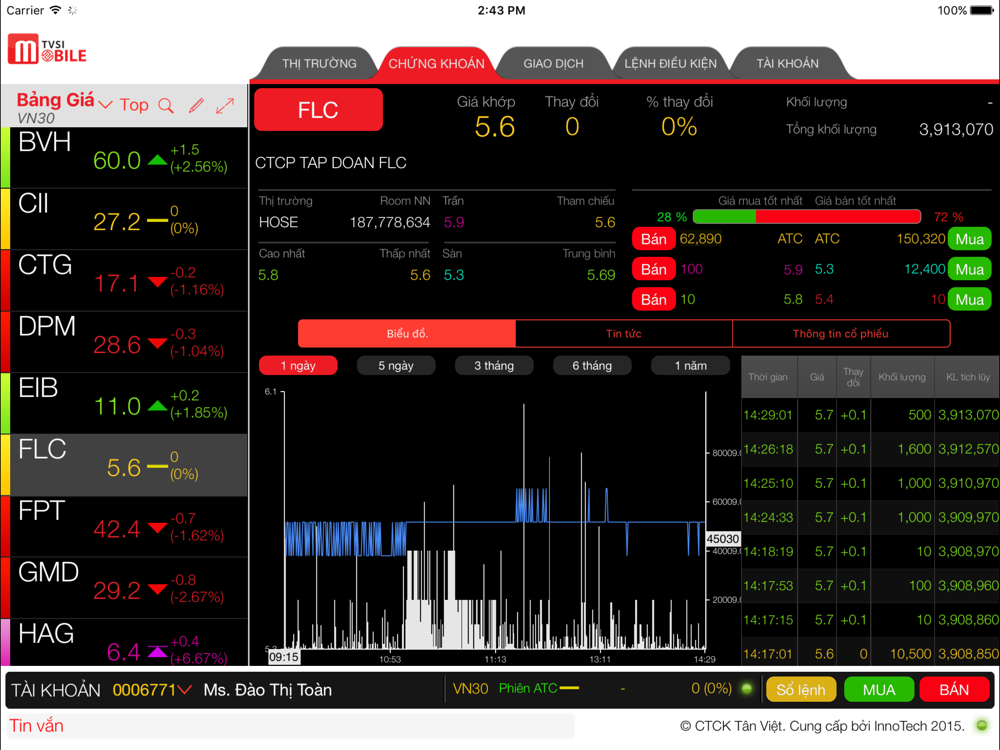This screenshot has width=1000, height=750.
Task: Tap the battery icon in the status bar
Action: (982, 10)
